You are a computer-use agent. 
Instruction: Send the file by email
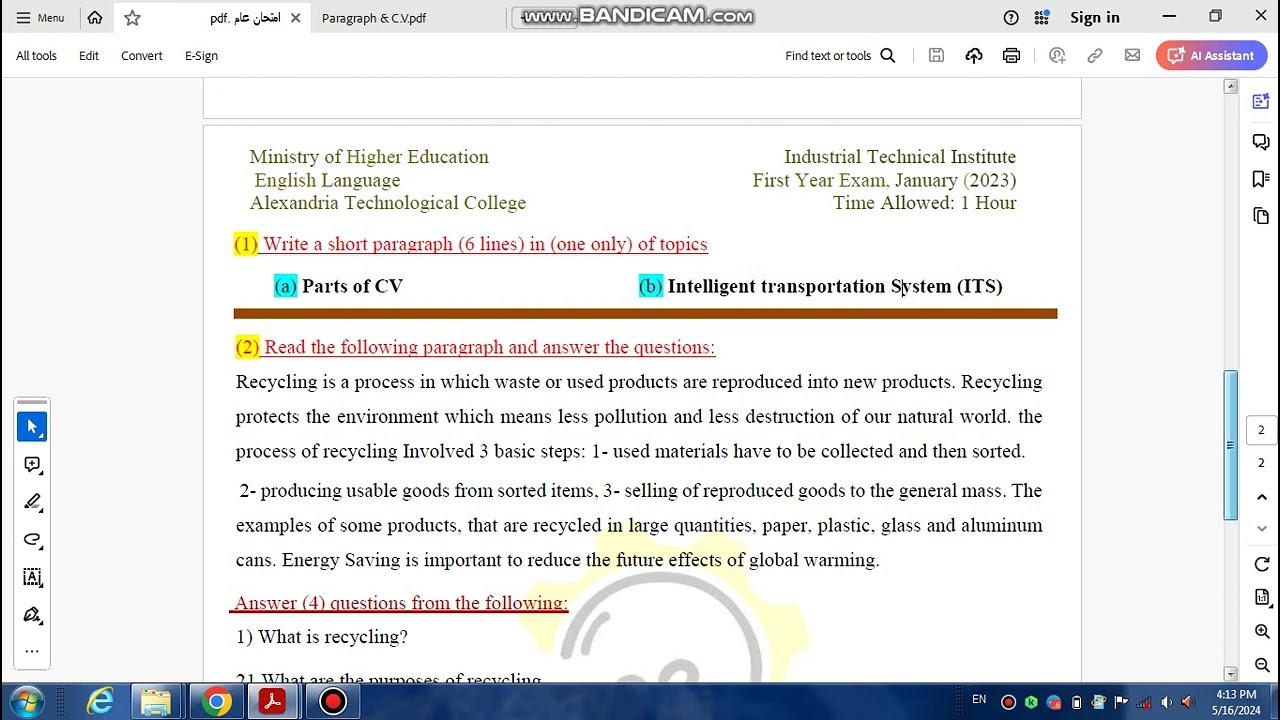pyautogui.click(x=1132, y=56)
